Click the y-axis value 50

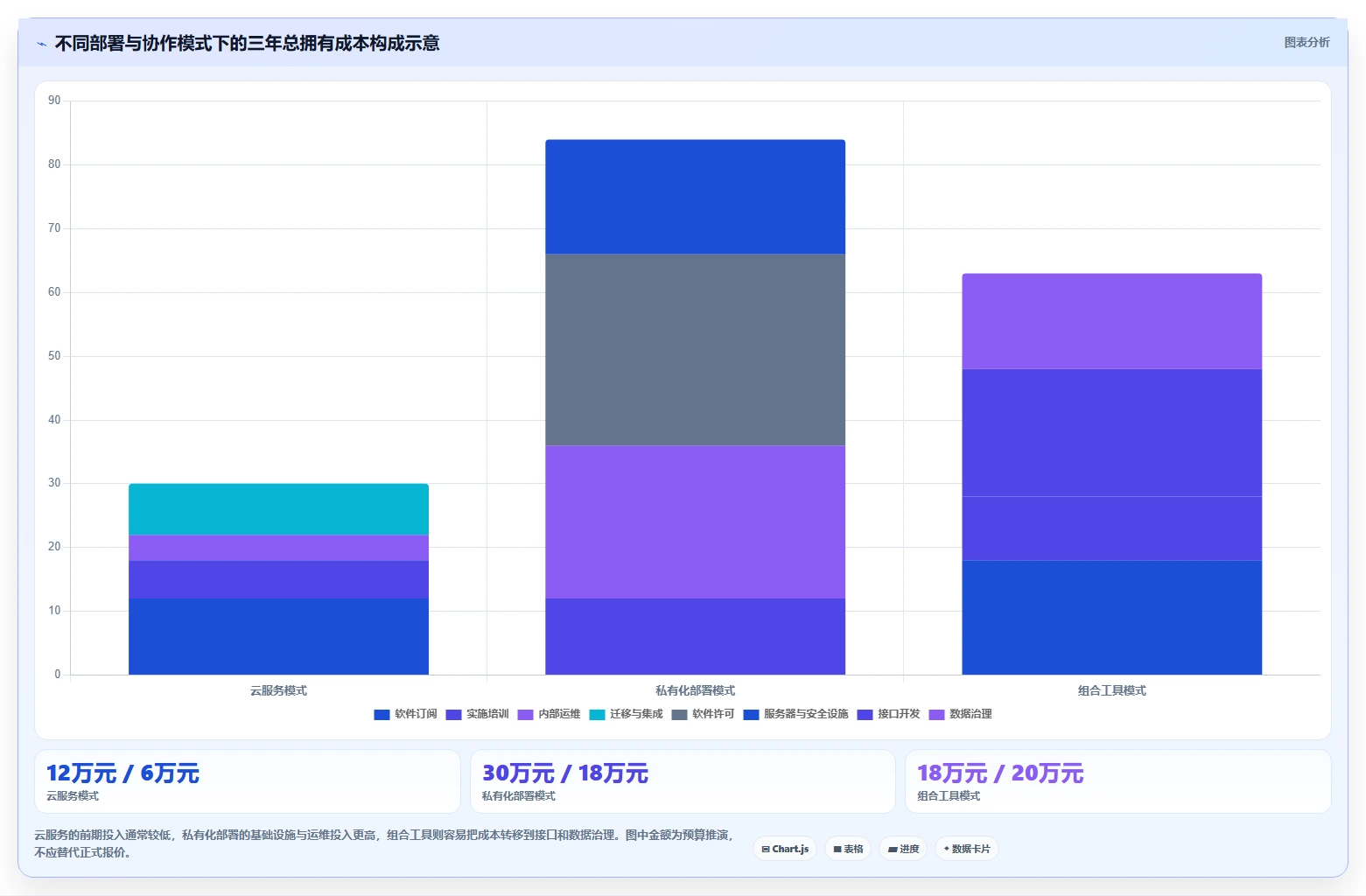(x=54, y=356)
